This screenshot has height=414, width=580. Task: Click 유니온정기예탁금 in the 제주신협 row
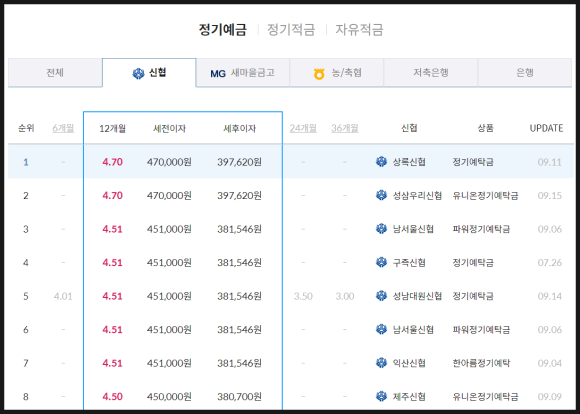[485, 396]
